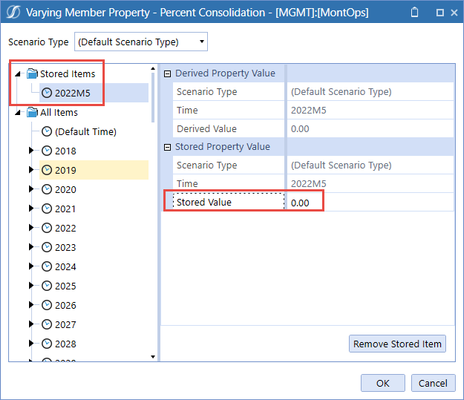Click the Remove Stored Item button
The width and height of the screenshot is (464, 400).
[x=397, y=344]
